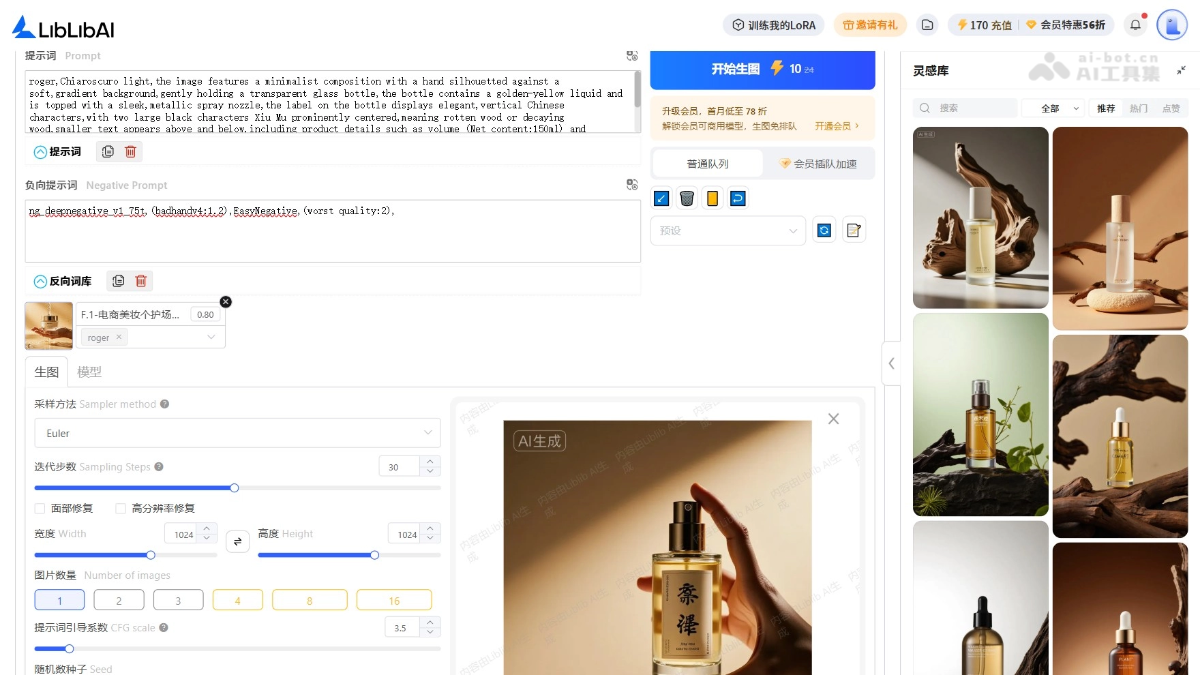Enable the 面部修复 checkbox

[41, 508]
